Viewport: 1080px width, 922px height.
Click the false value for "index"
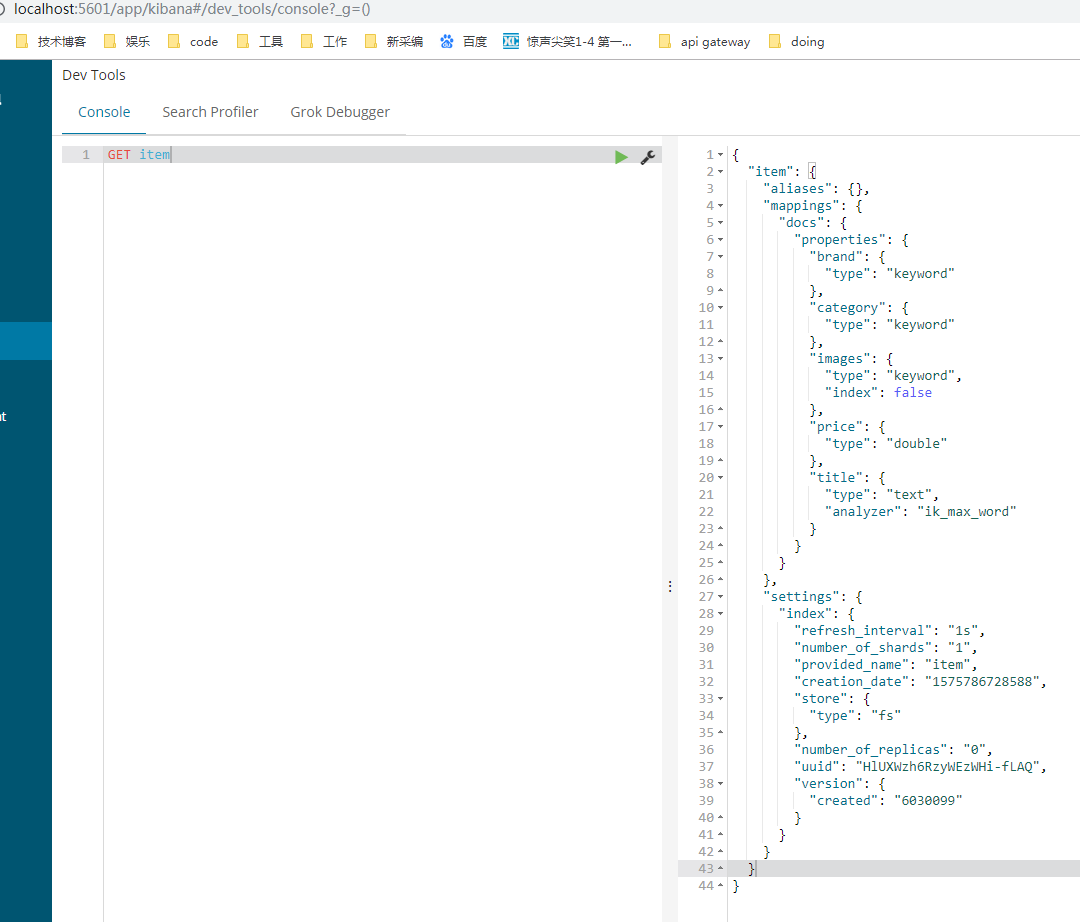(913, 392)
